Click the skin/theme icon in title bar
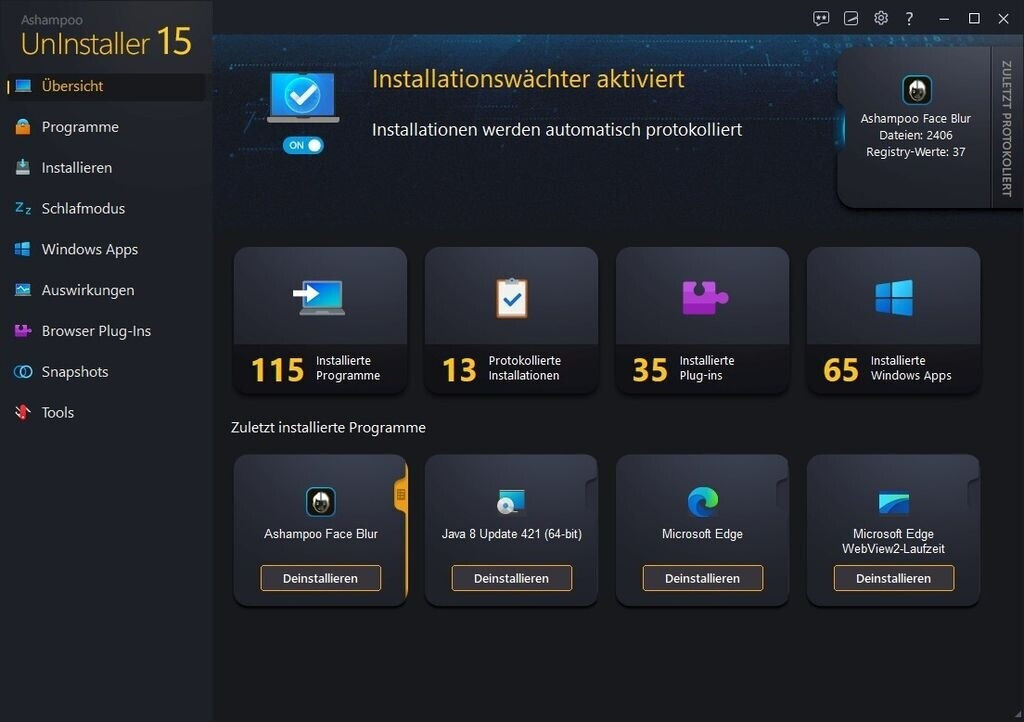This screenshot has height=722, width=1024. (x=851, y=18)
